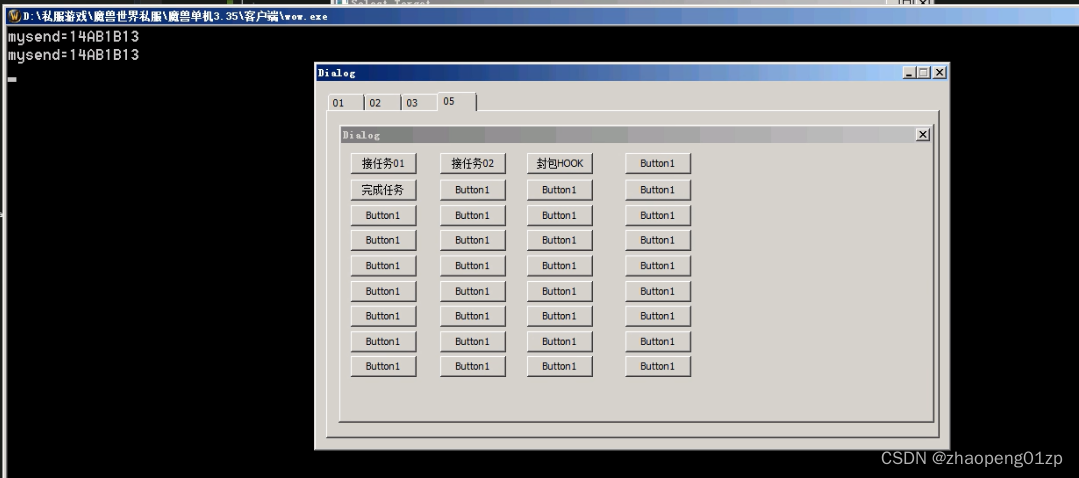Select tab 05
Viewport: 1079px width, 478px height.
coord(456,102)
